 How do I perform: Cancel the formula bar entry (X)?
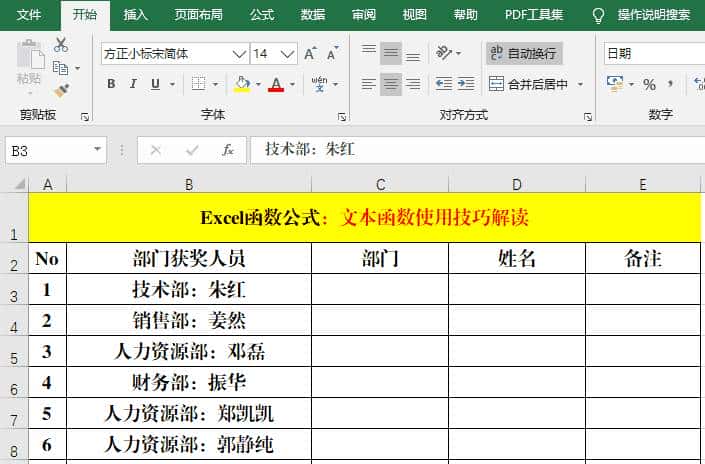pos(156,150)
